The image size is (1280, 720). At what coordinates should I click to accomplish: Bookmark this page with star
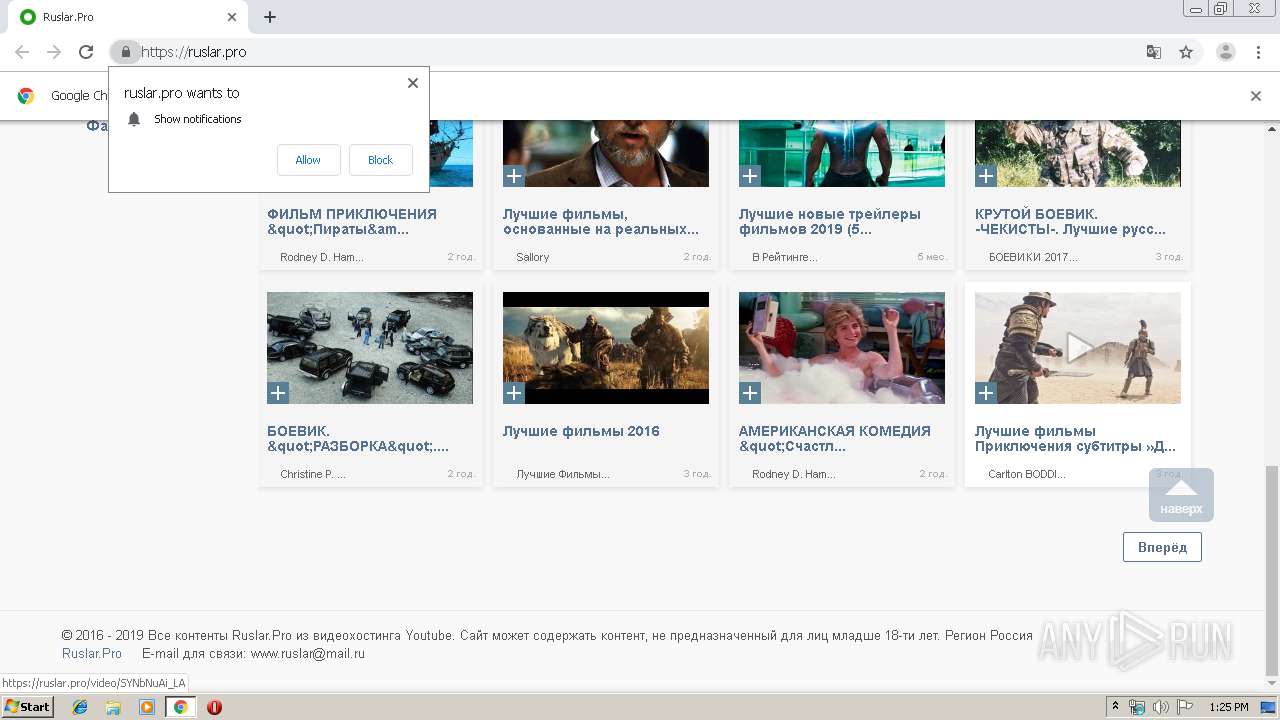coord(1186,52)
